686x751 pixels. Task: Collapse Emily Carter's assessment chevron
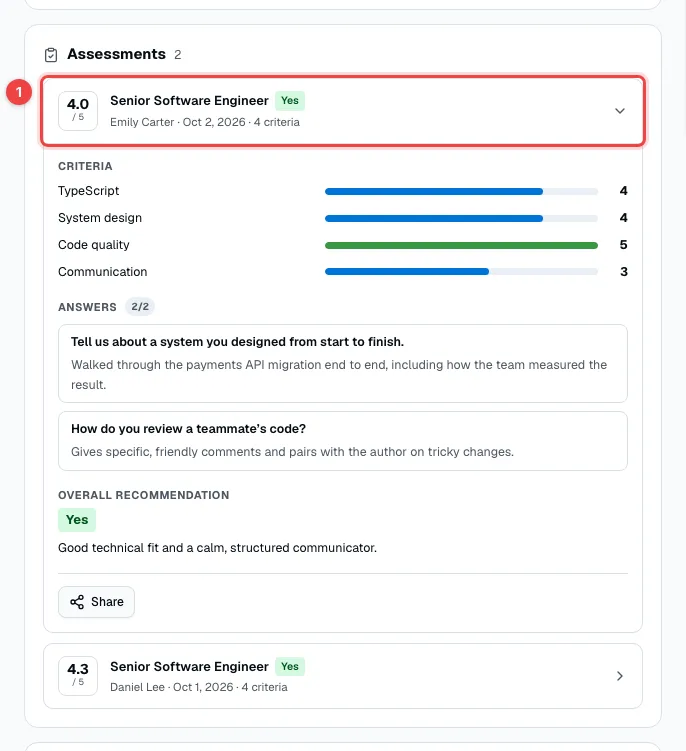point(619,111)
